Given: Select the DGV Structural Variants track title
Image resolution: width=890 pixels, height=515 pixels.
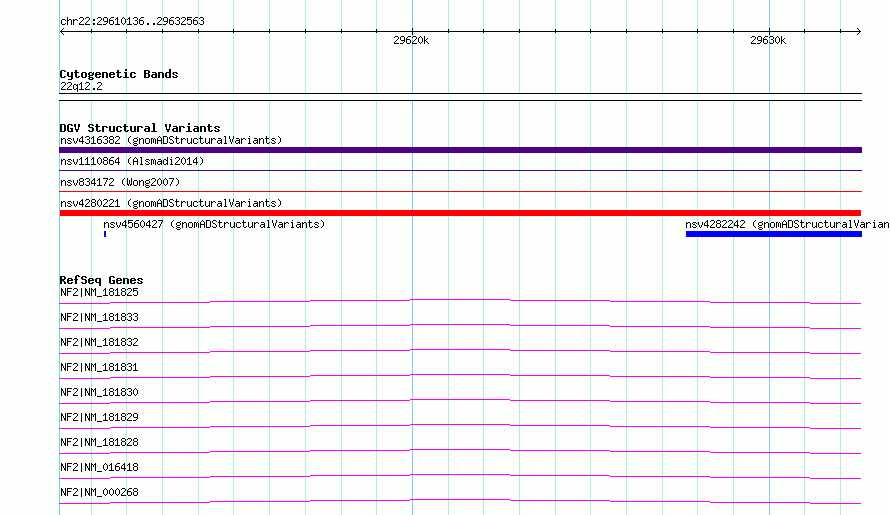Looking at the screenshot, I should coord(140,128).
